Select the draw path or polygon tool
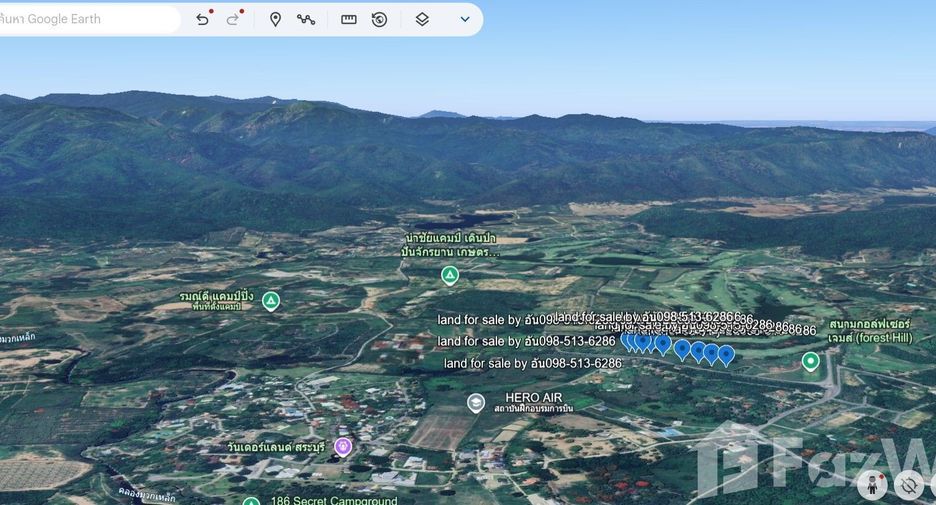Viewport: 936px width, 505px height. point(306,20)
